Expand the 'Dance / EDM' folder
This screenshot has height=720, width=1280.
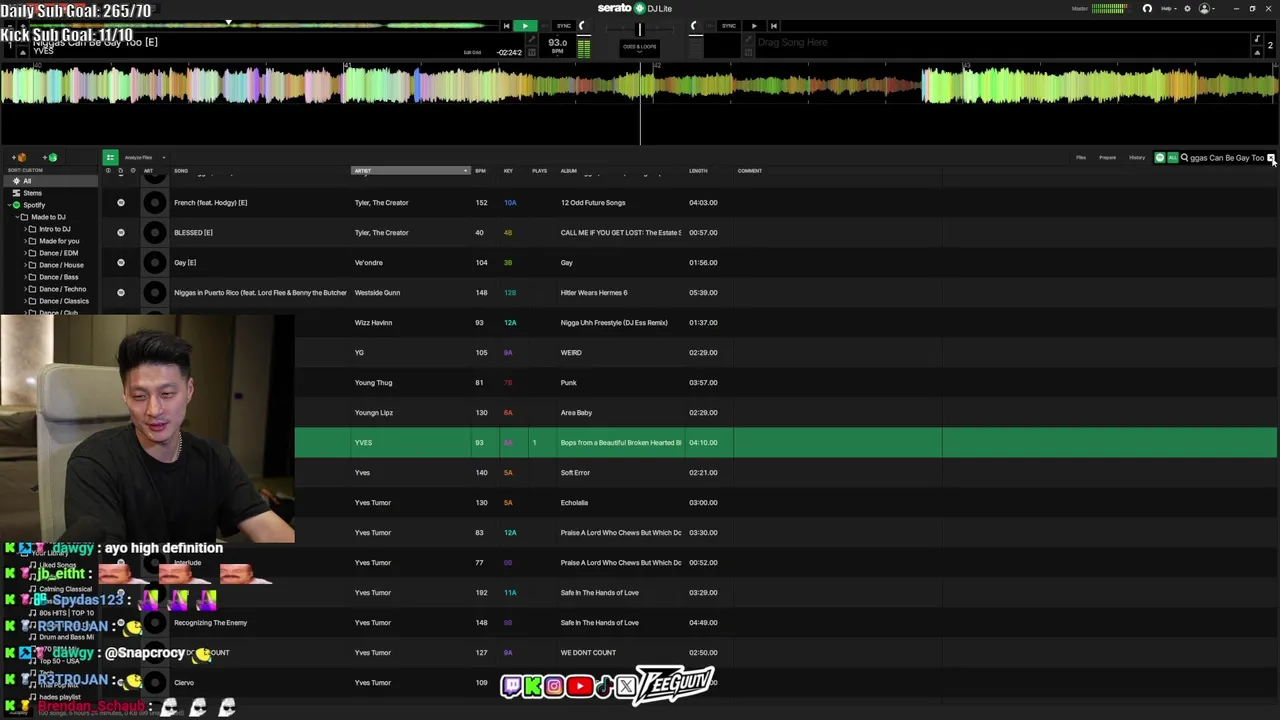point(24,253)
